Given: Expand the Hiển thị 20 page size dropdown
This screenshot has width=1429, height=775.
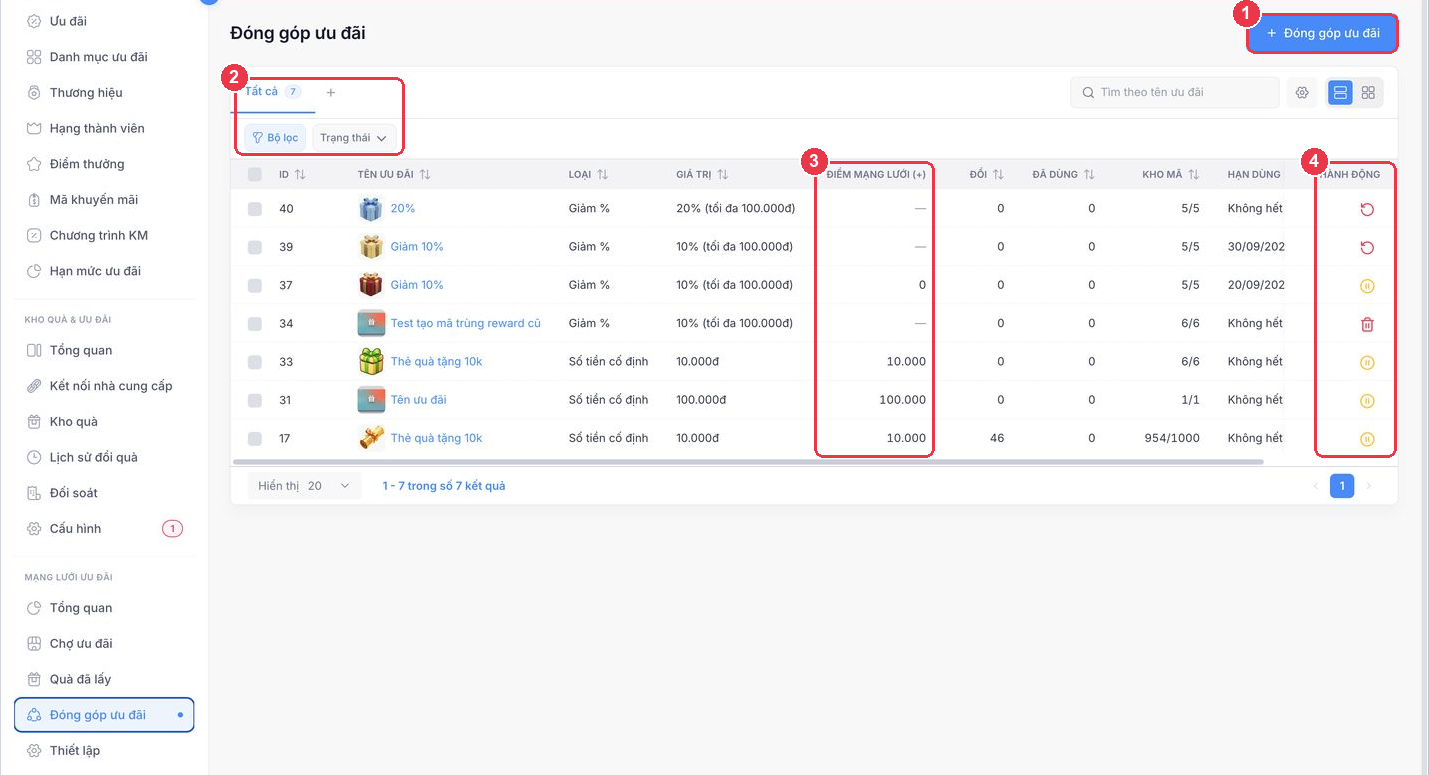Looking at the screenshot, I should pos(304,486).
